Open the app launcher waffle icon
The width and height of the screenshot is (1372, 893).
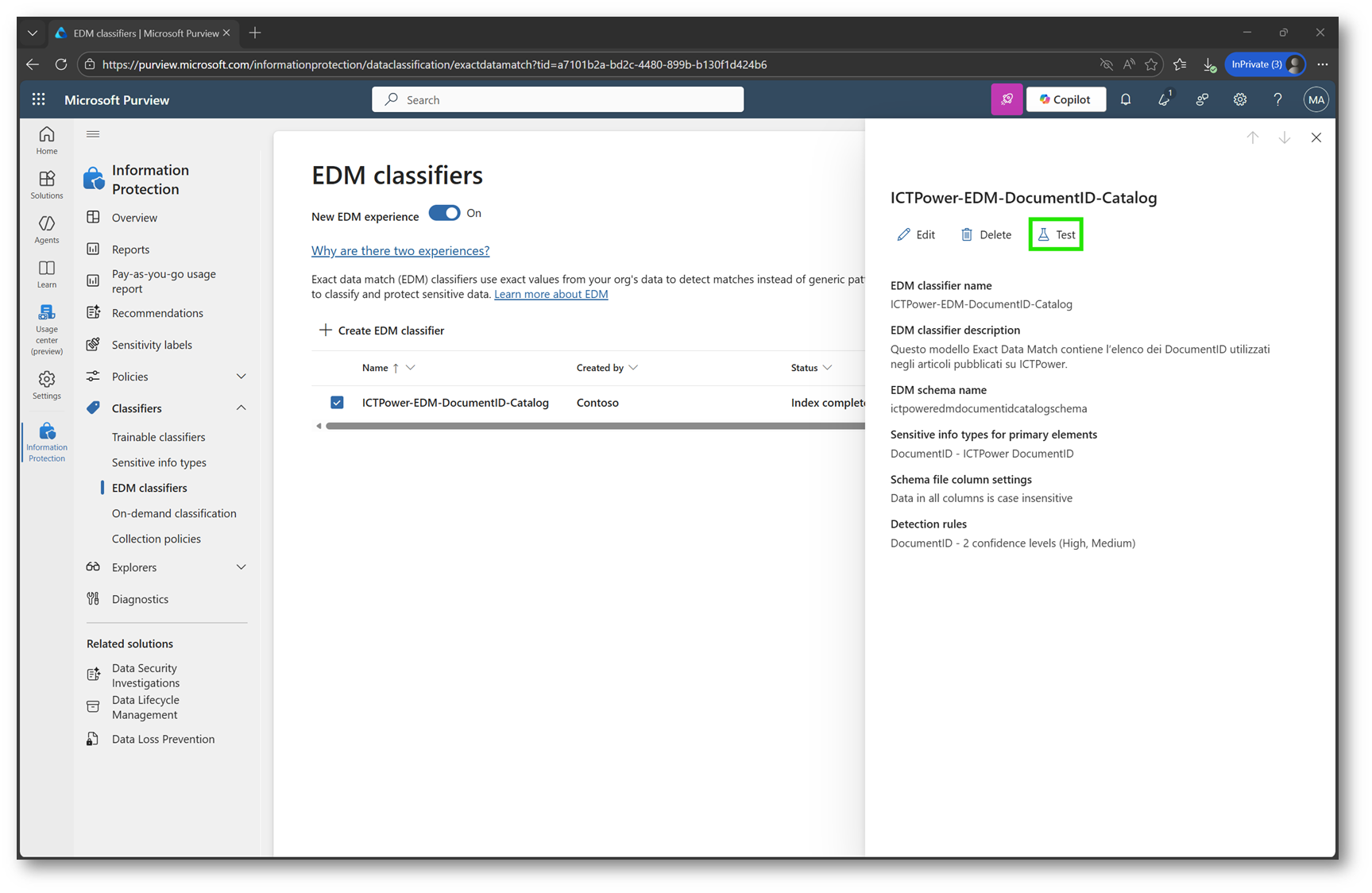pyautogui.click(x=38, y=99)
